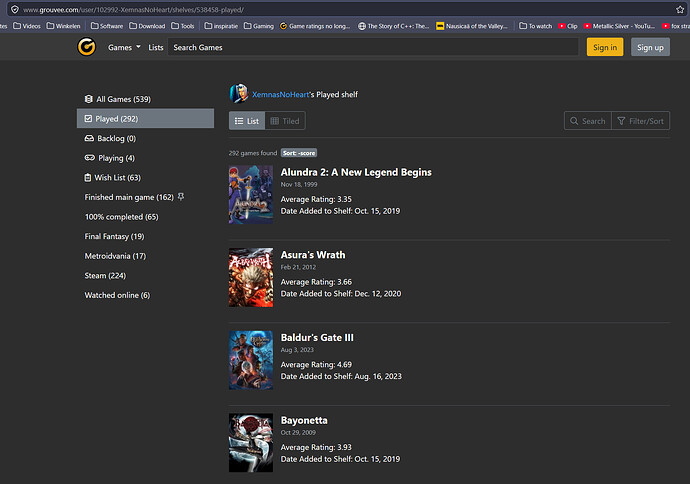690x484 pixels.
Task: Open Asura's Wrath game title
Action: tap(313, 255)
